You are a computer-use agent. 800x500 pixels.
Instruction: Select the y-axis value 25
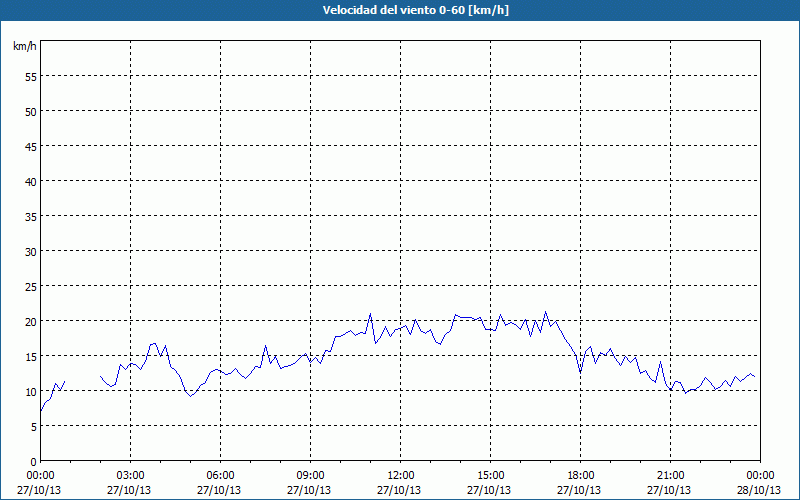(31, 287)
